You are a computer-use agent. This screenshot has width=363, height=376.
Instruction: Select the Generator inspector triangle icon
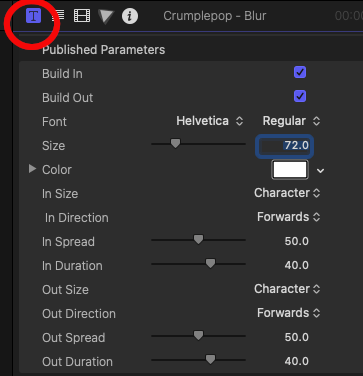[x=106, y=16]
